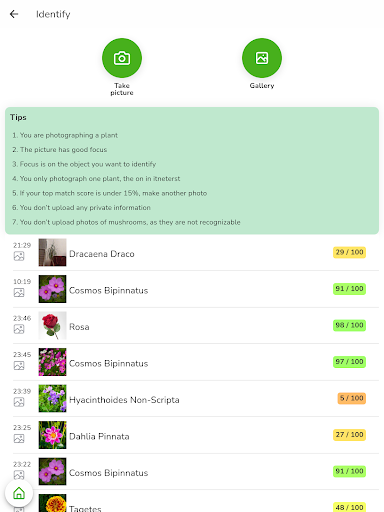Click the image icon under 23:39
The image size is (384, 512).
pos(19,402)
